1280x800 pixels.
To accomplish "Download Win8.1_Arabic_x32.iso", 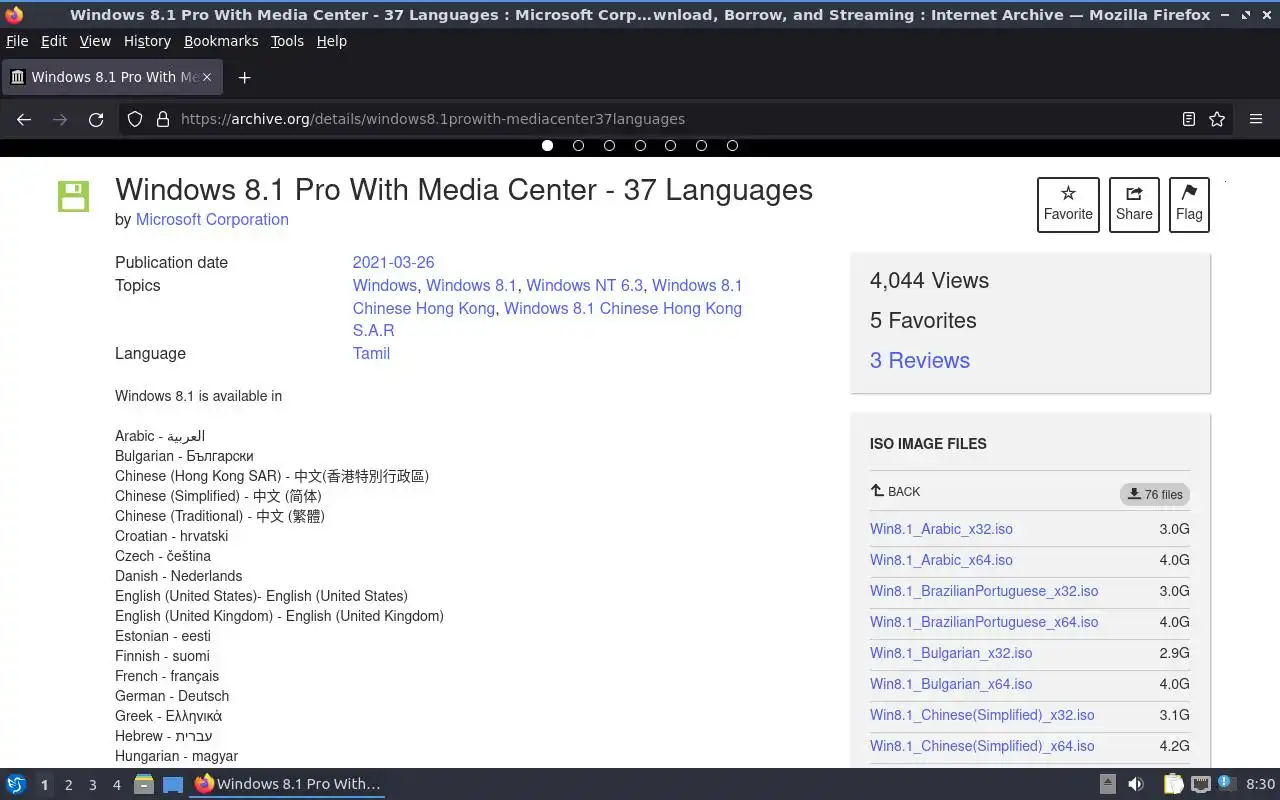I will (x=941, y=529).
